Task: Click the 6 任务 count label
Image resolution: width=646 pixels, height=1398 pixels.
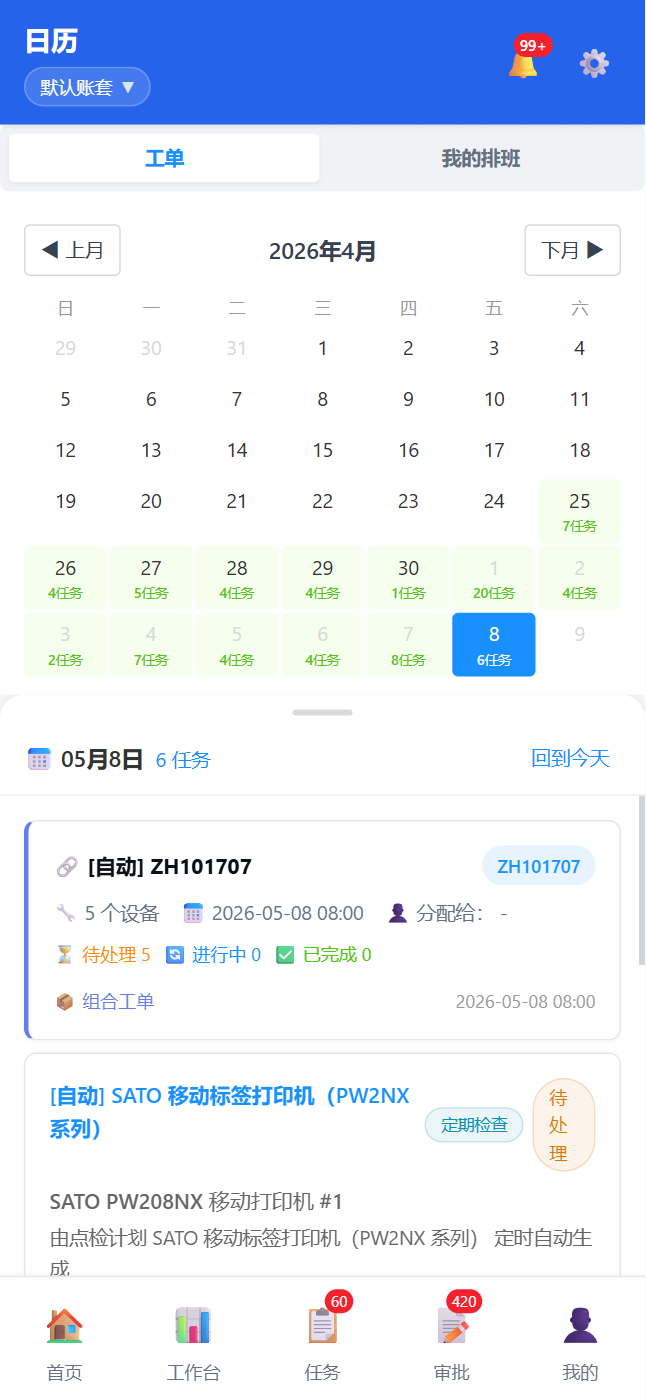Action: click(x=183, y=760)
